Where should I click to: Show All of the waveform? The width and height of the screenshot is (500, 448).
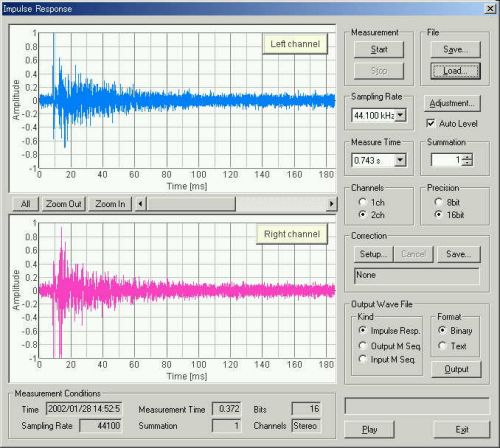(x=26, y=204)
